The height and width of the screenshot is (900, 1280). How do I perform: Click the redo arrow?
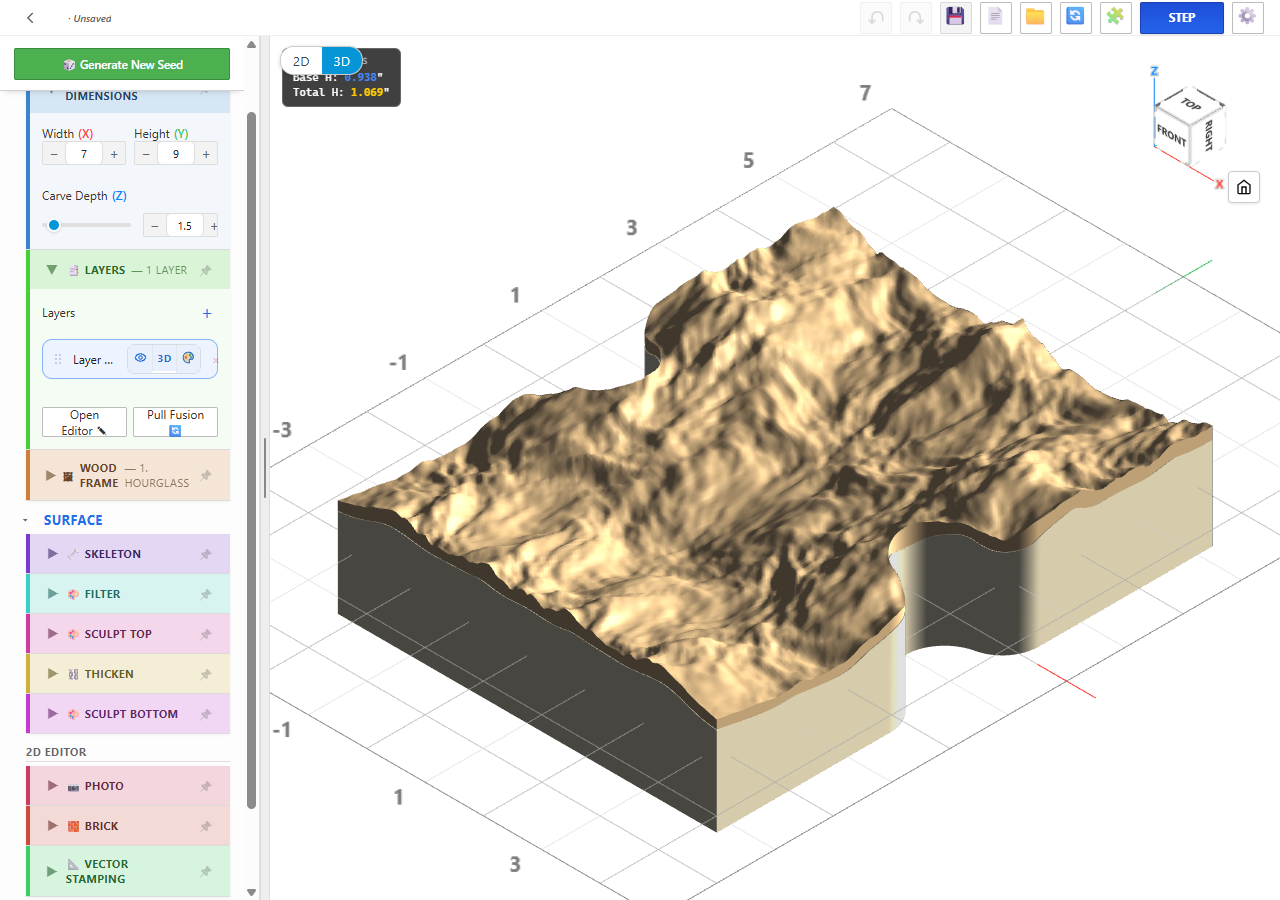[x=916, y=18]
